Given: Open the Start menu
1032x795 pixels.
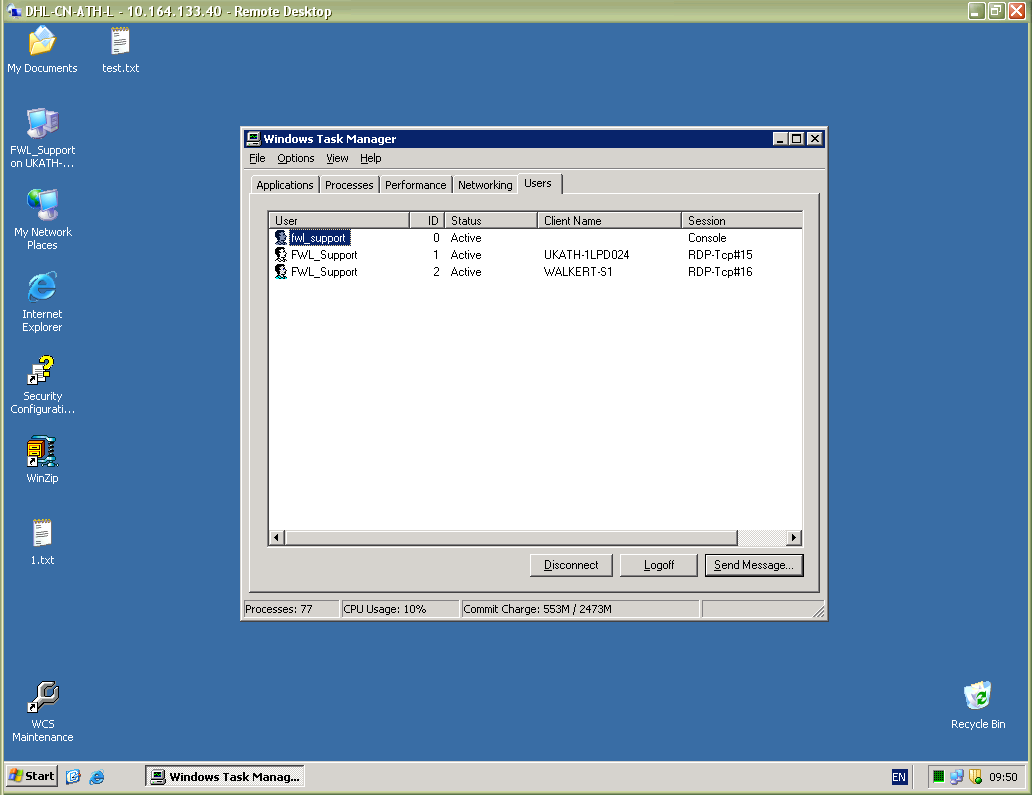Looking at the screenshot, I should coord(32,776).
